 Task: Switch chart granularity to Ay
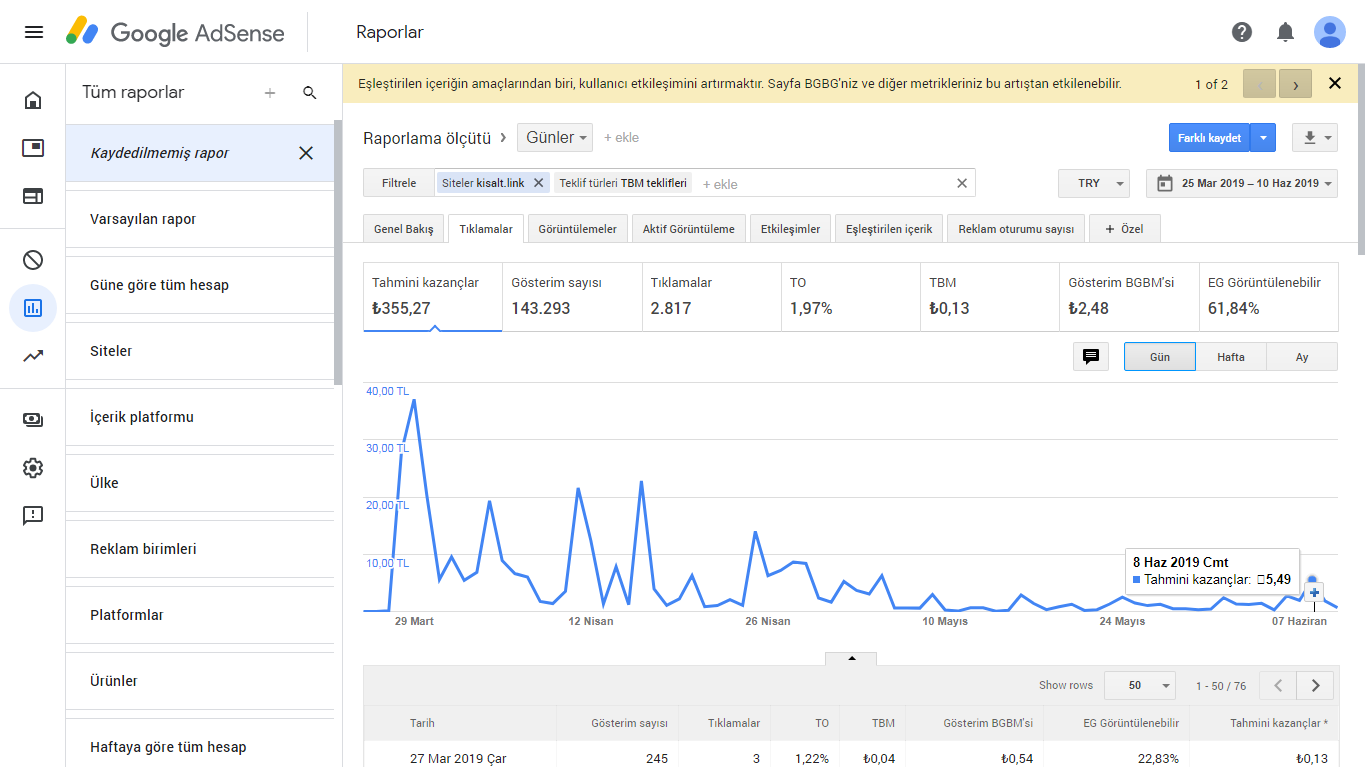[x=1302, y=357]
